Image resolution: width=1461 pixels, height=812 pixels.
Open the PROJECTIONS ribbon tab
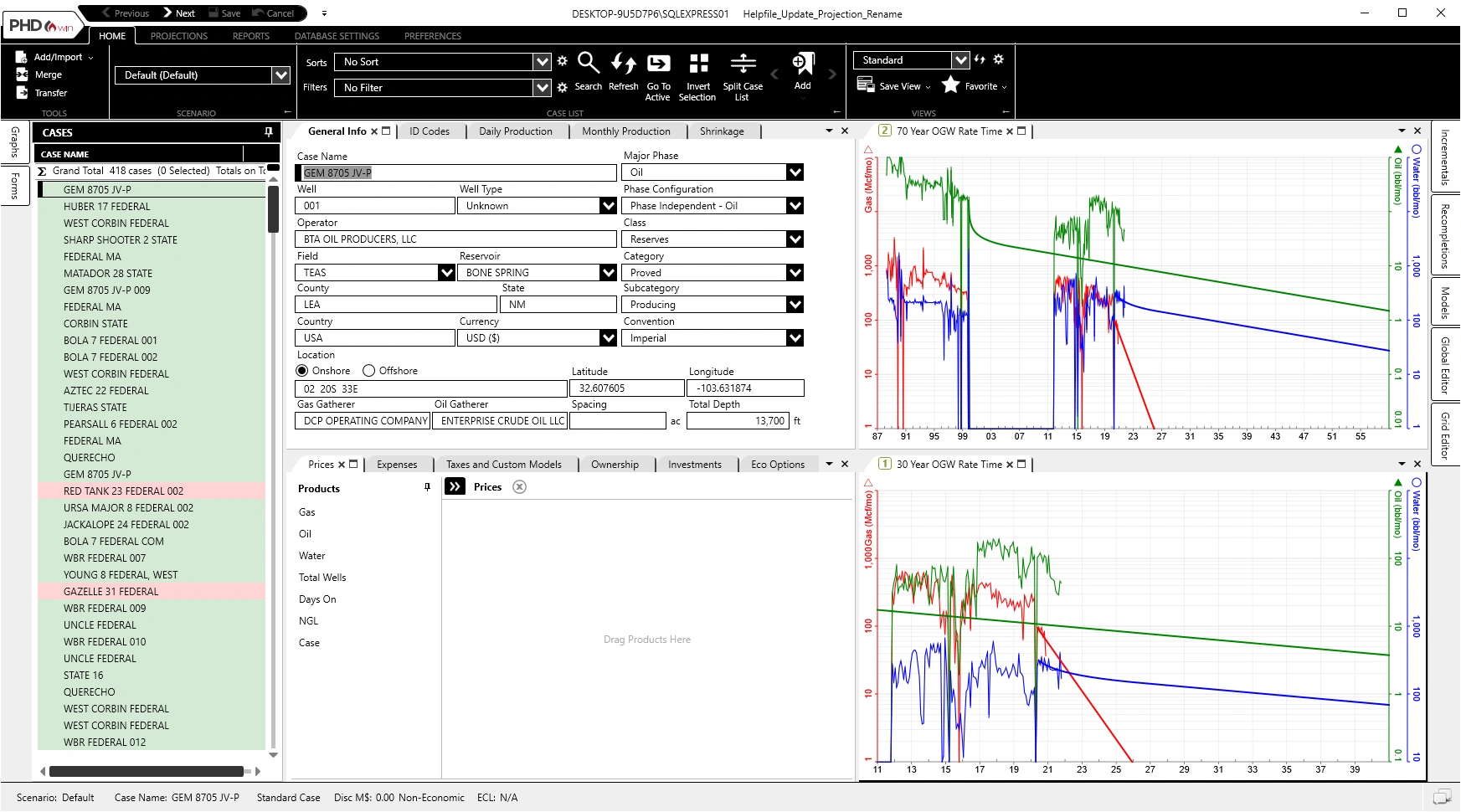click(x=178, y=36)
